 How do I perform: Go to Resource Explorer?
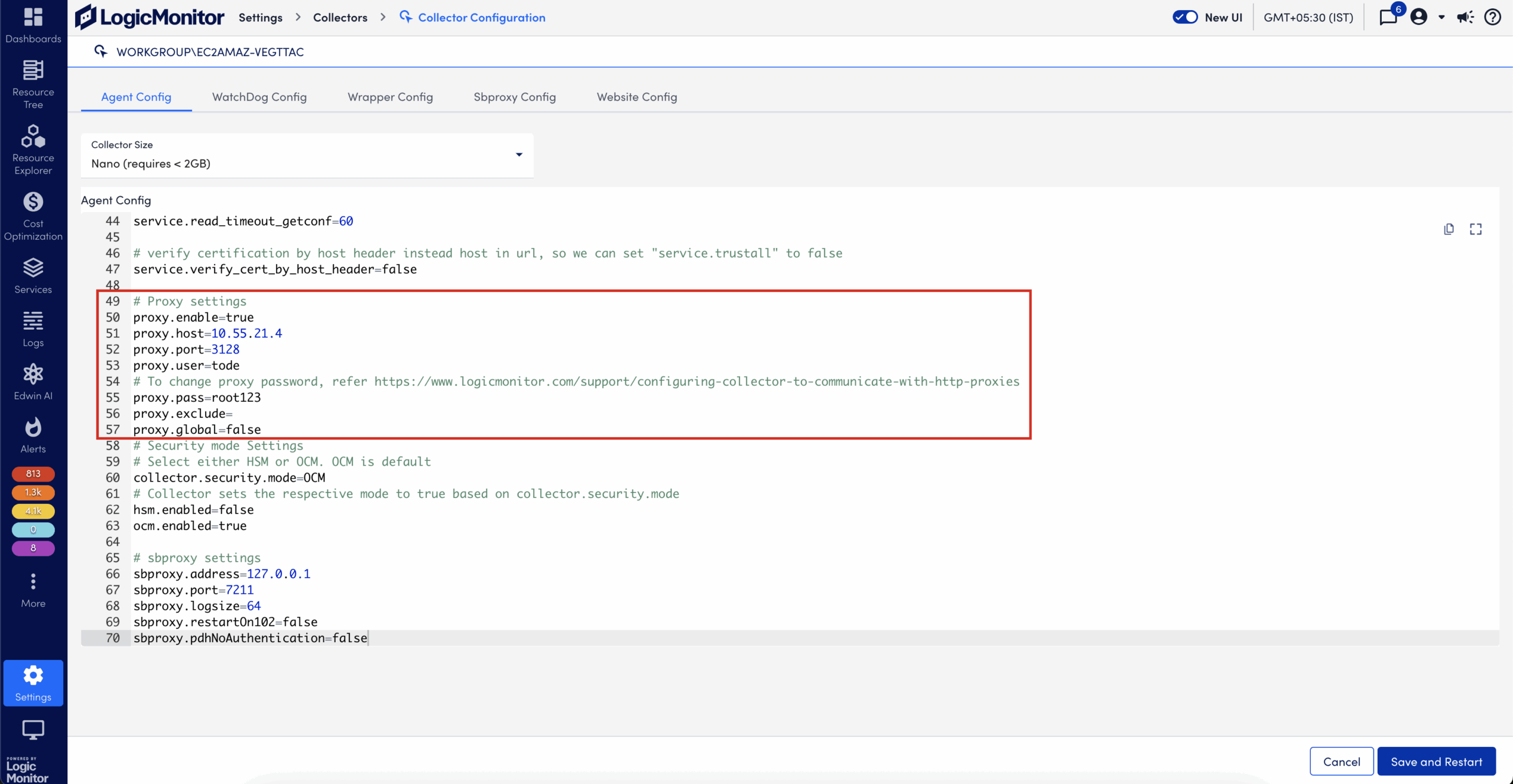33,149
